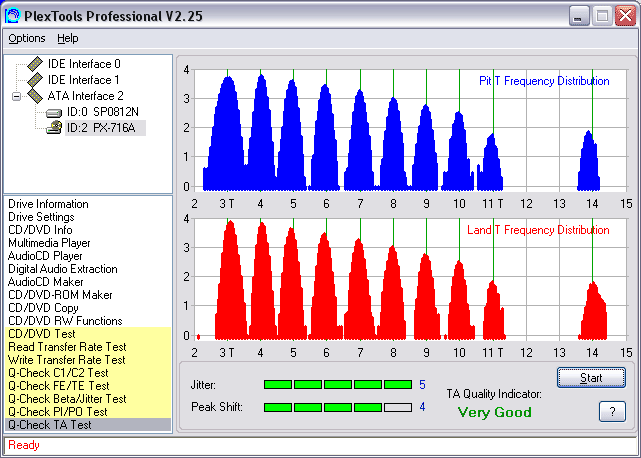Select drive ID:0 SP0812N

103,112
